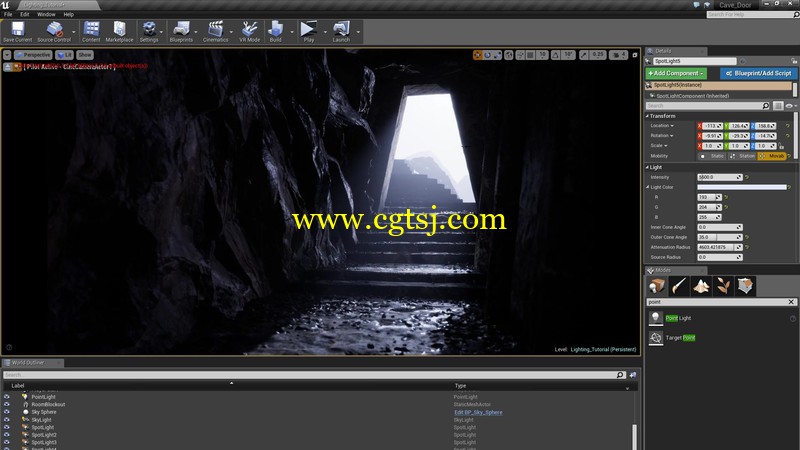Viewport: 800px width, 450px height.
Task: Maximize viewport using the restore icon
Action: [635, 55]
